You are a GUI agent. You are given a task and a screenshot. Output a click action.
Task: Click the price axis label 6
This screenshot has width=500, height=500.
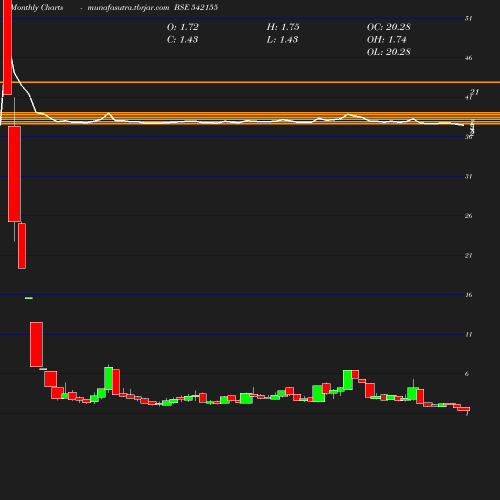[x=467, y=374]
